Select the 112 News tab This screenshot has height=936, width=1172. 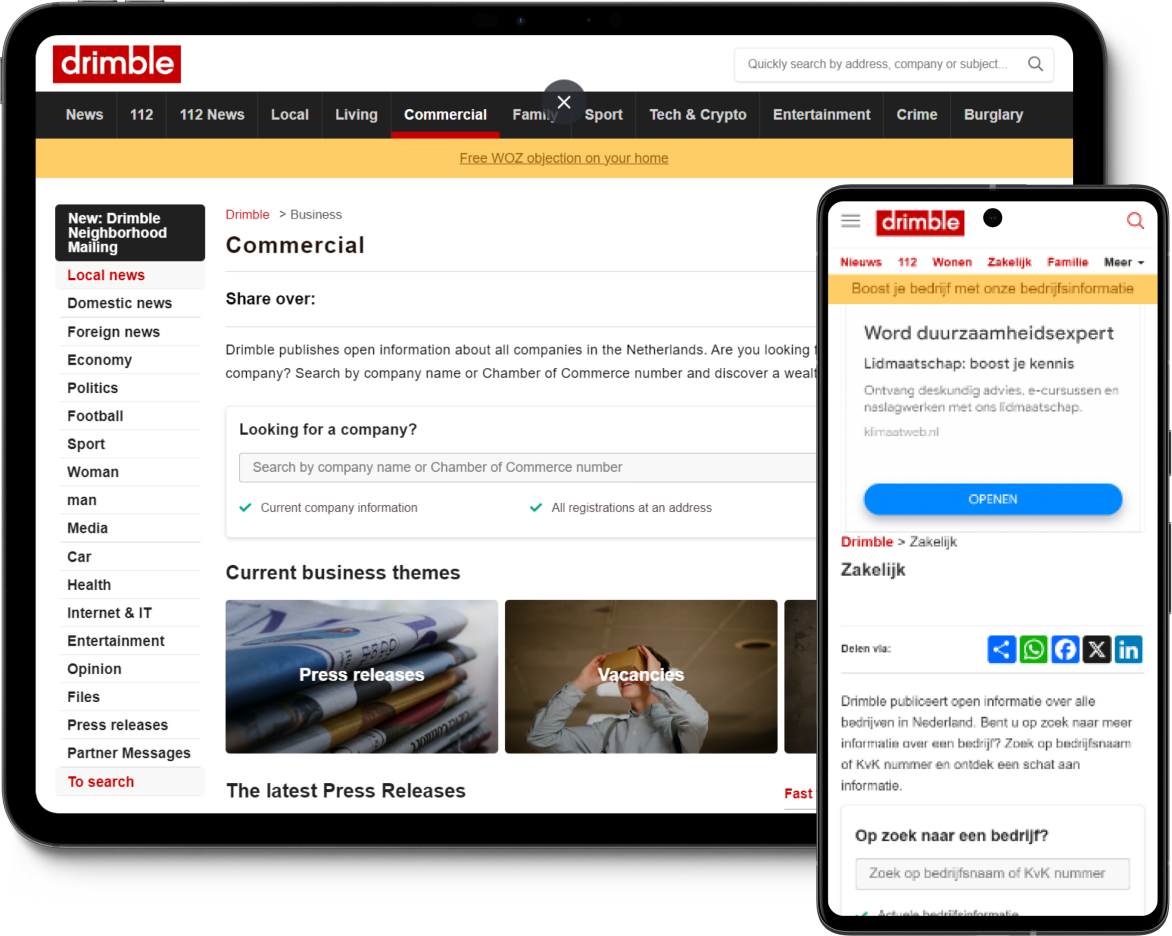point(212,115)
